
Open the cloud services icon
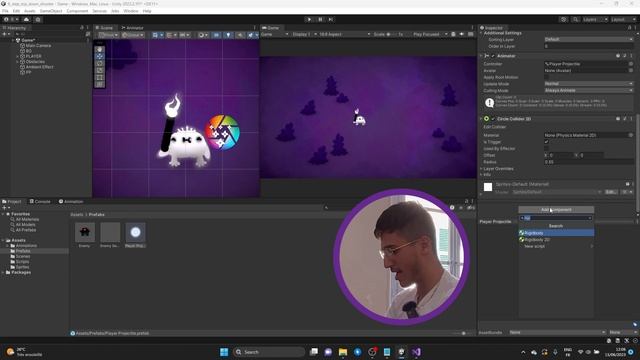click(x=27, y=19)
